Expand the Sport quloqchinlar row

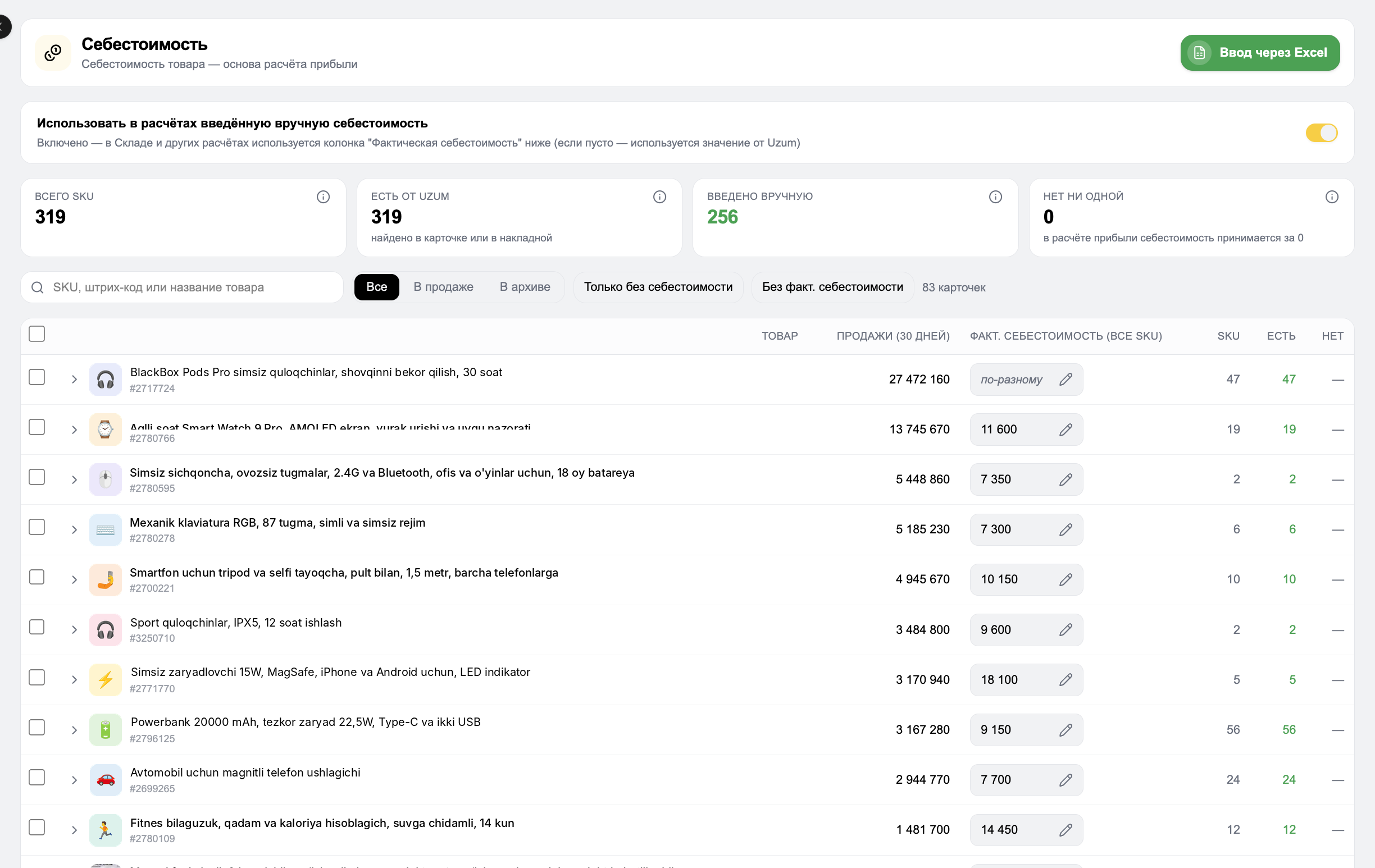tap(74, 630)
